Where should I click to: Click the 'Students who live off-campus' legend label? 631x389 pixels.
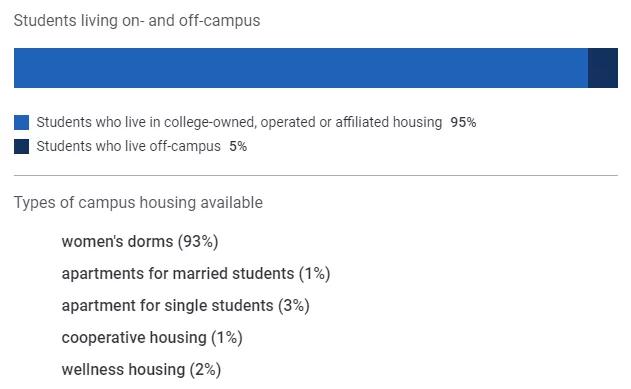(x=128, y=146)
